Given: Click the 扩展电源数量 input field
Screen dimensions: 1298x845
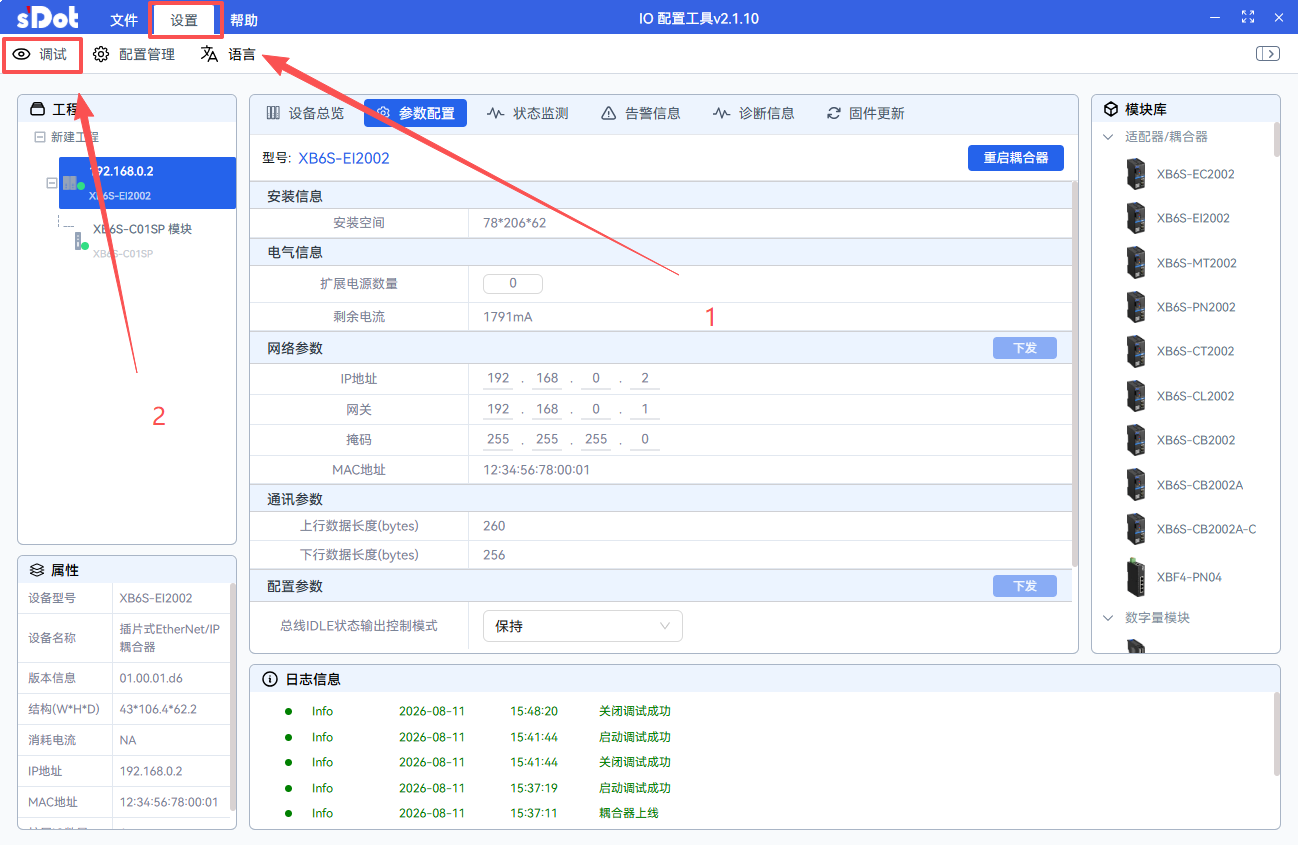Looking at the screenshot, I should click(513, 284).
